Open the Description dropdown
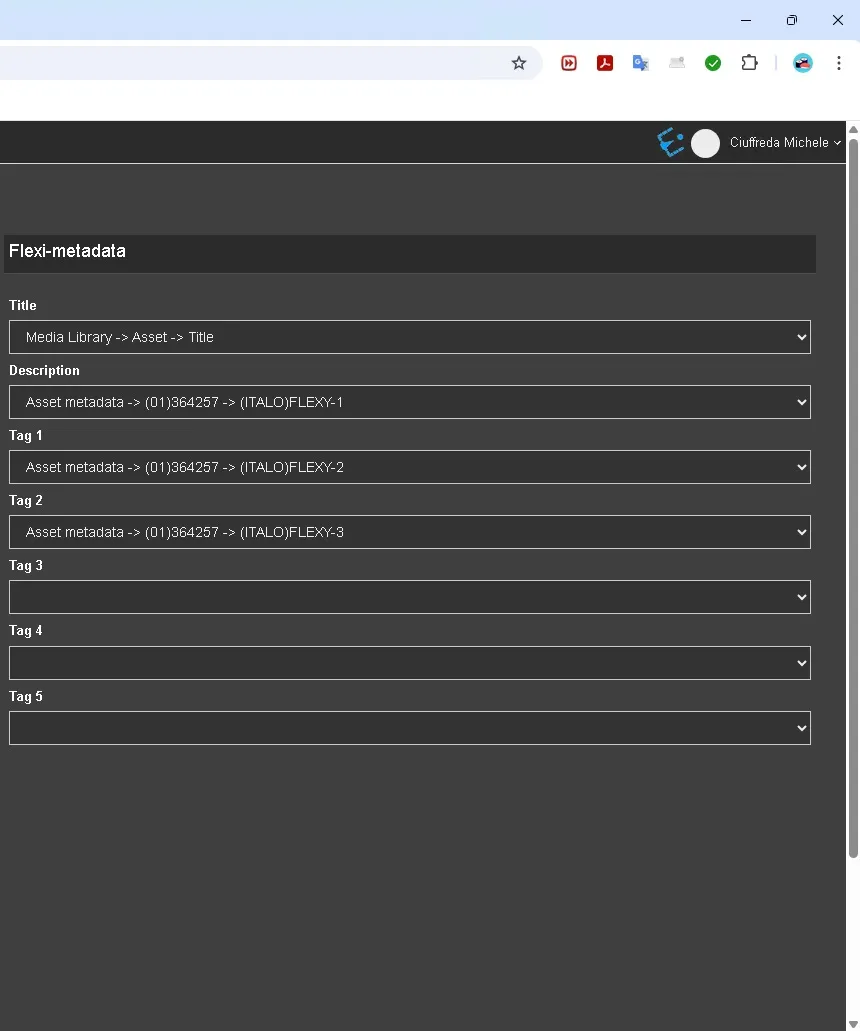Viewport: 860px width, 1031px height. click(409, 402)
